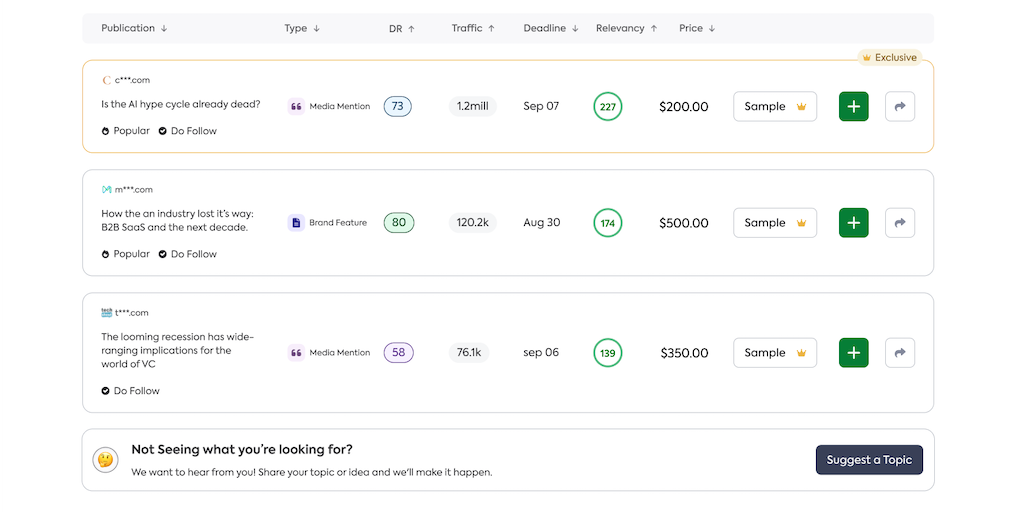Sort by Relevancy column header

(626, 28)
